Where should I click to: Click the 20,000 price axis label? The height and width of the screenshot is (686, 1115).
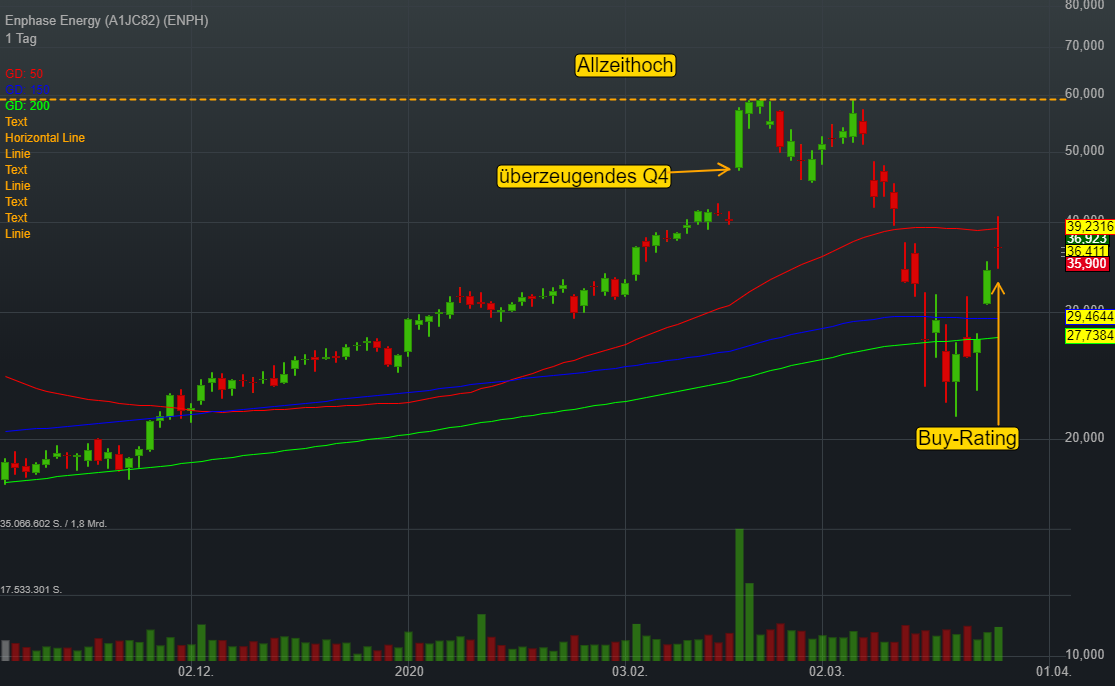tap(1084, 438)
